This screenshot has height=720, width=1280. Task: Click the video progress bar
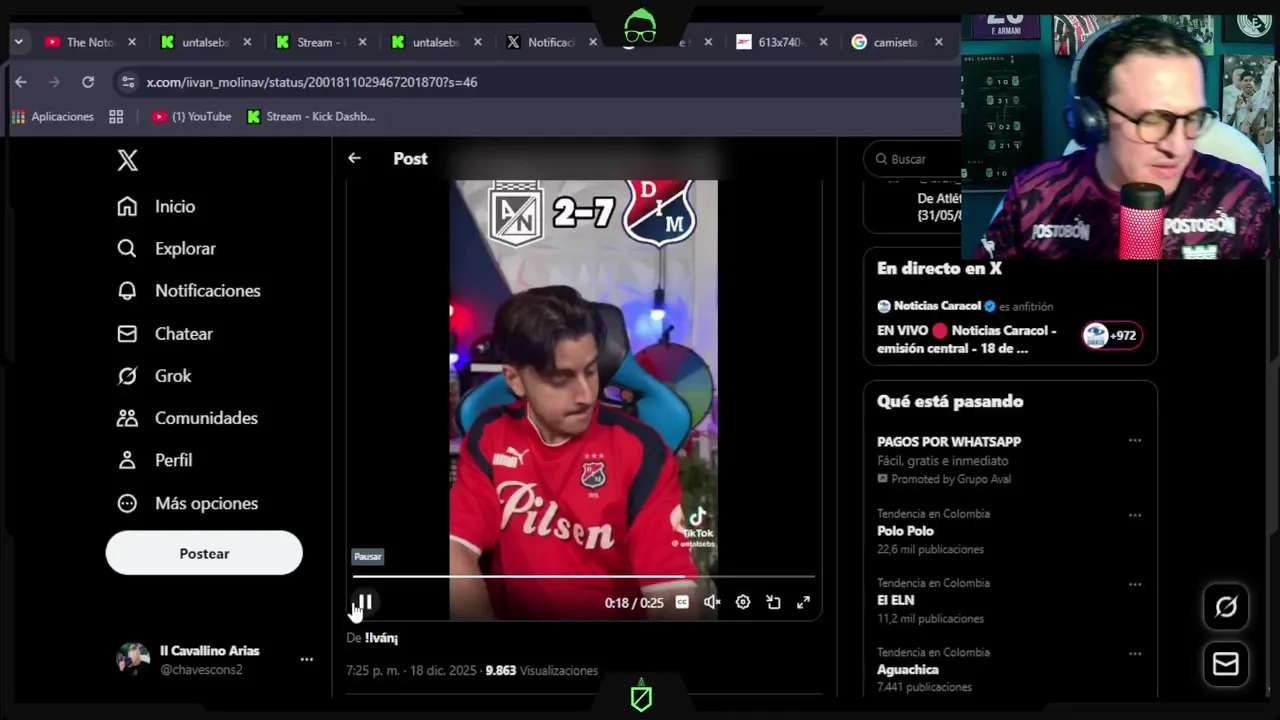(x=583, y=577)
